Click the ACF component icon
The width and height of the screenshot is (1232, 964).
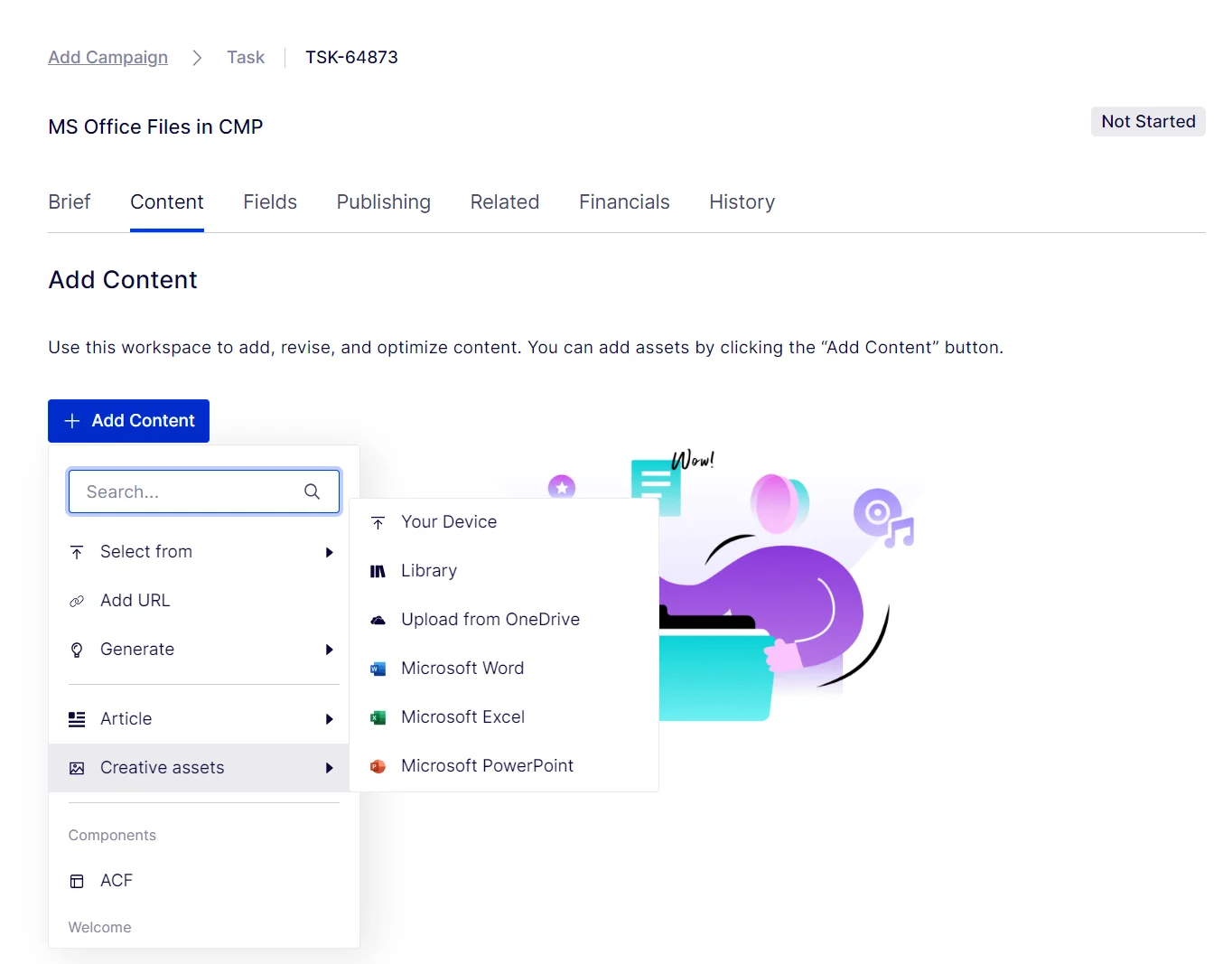tap(77, 880)
